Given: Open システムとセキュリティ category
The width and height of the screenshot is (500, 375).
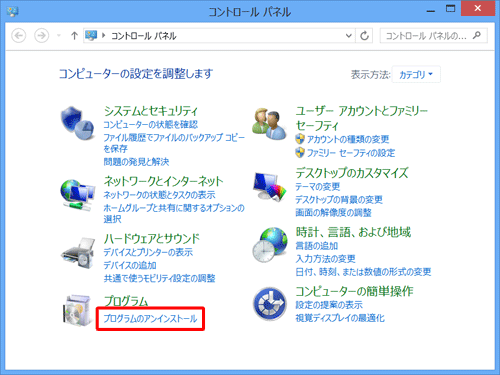Looking at the screenshot, I should 151,111.
